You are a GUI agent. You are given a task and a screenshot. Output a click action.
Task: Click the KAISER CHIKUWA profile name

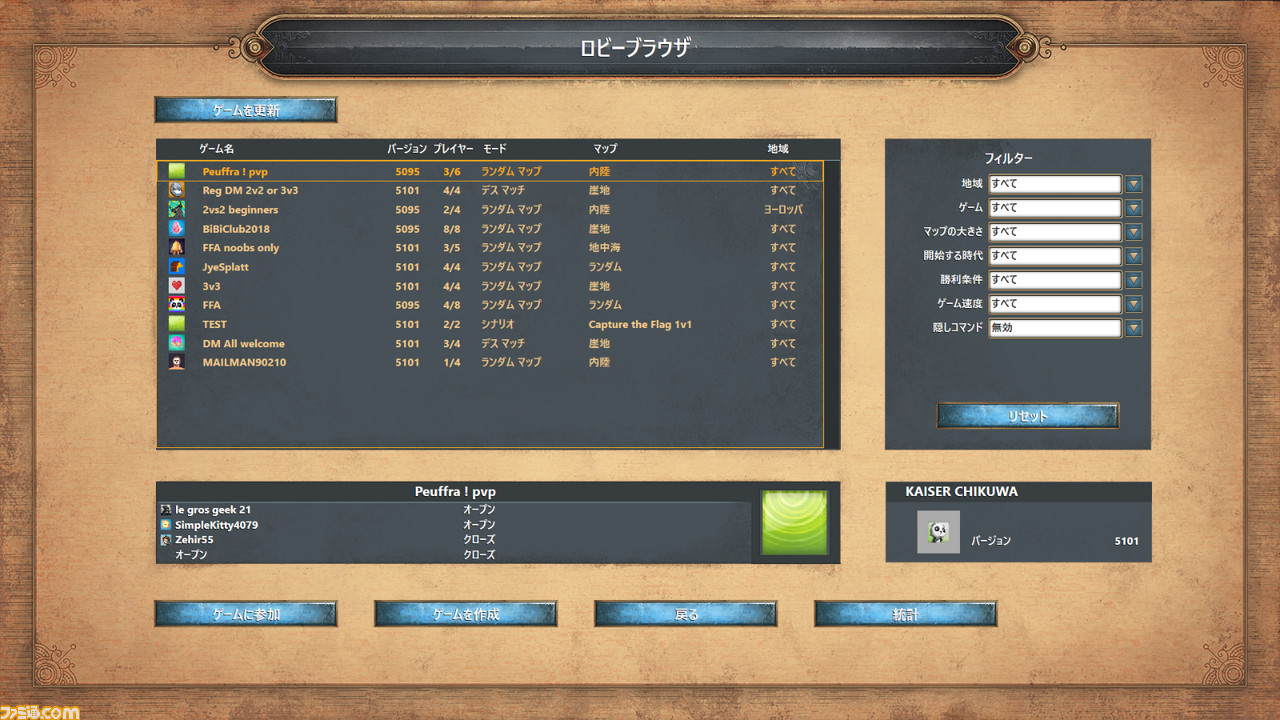[962, 491]
